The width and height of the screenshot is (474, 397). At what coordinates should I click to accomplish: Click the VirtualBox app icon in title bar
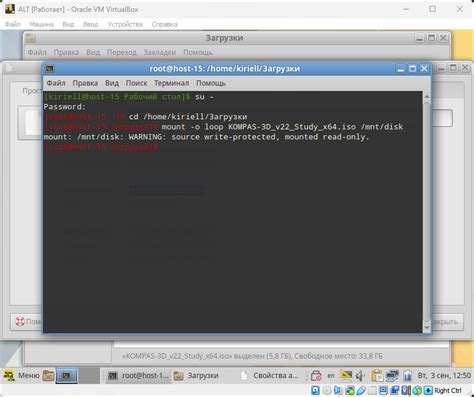point(10,9)
